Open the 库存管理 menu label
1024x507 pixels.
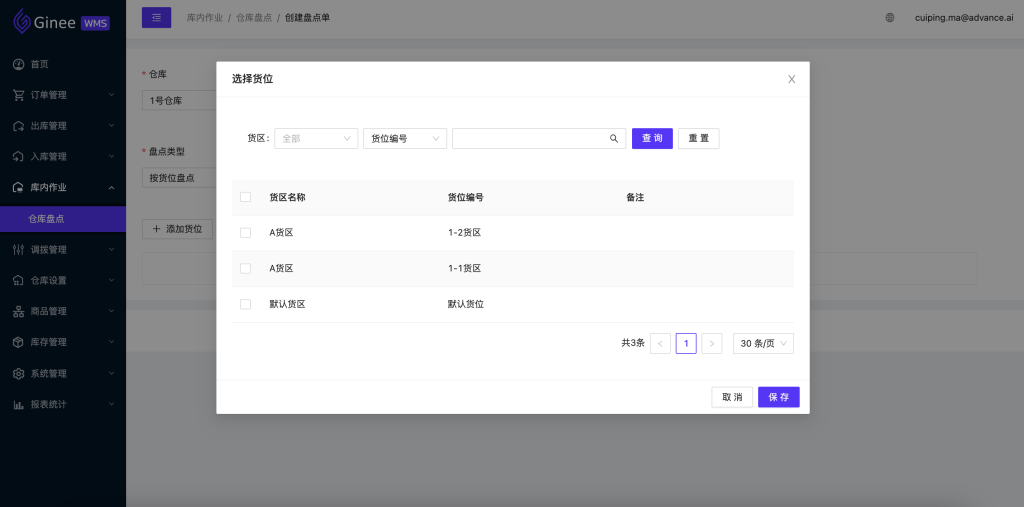point(48,342)
